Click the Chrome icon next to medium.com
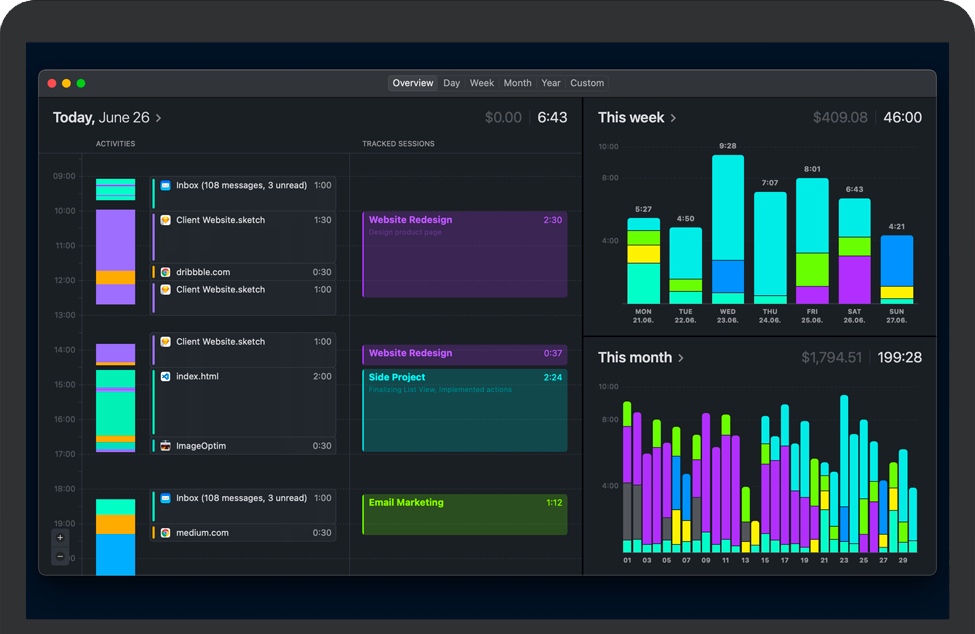975x634 pixels. coord(165,533)
